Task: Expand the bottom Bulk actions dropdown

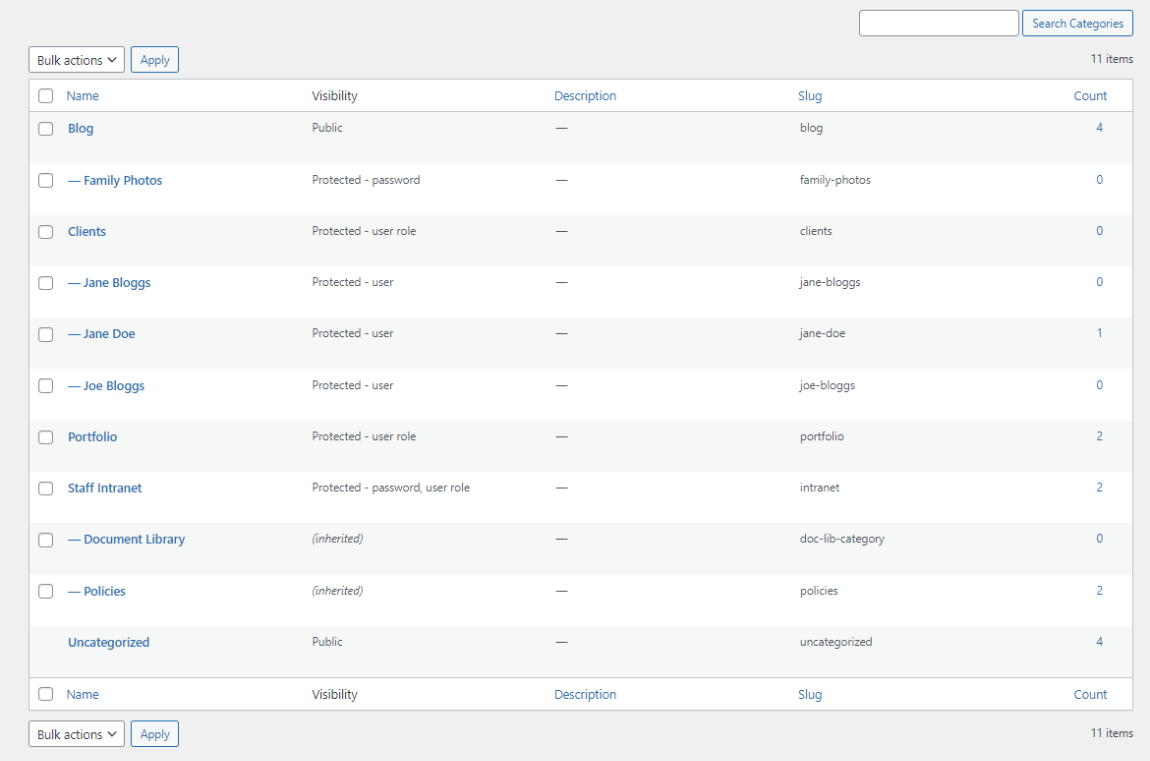Action: pos(77,734)
